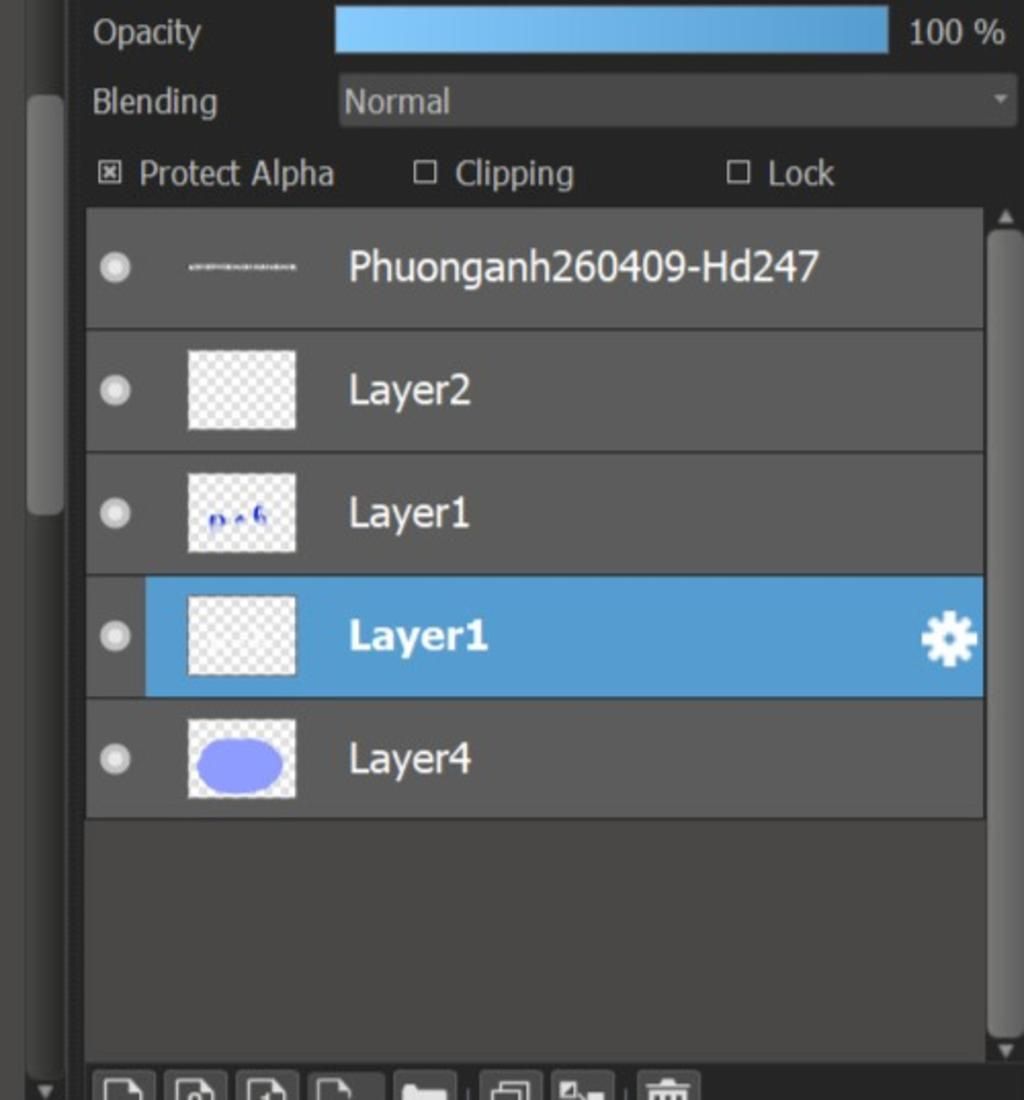
Task: Click the duplicate layer icon
Action: [511, 1087]
